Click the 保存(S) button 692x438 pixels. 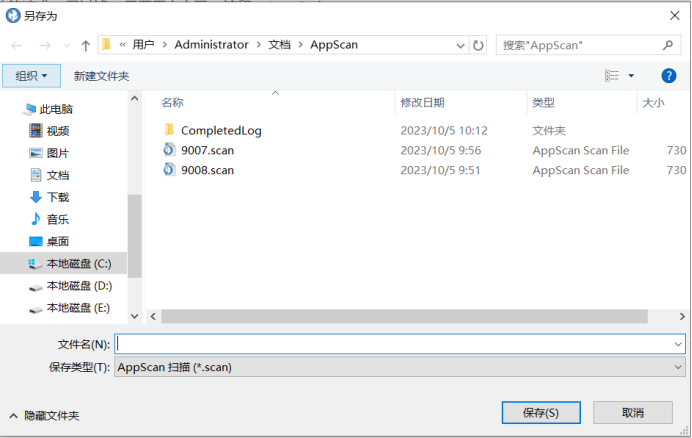click(x=541, y=413)
